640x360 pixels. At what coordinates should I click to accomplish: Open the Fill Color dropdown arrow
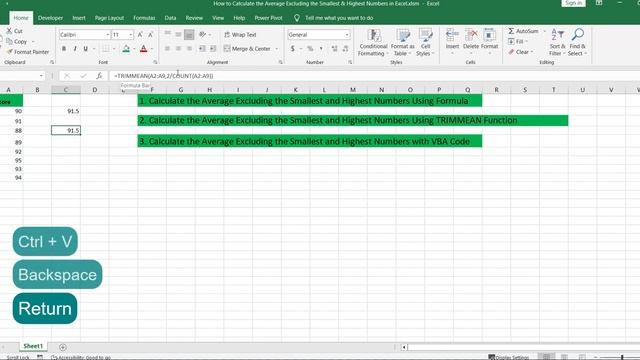tap(134, 49)
